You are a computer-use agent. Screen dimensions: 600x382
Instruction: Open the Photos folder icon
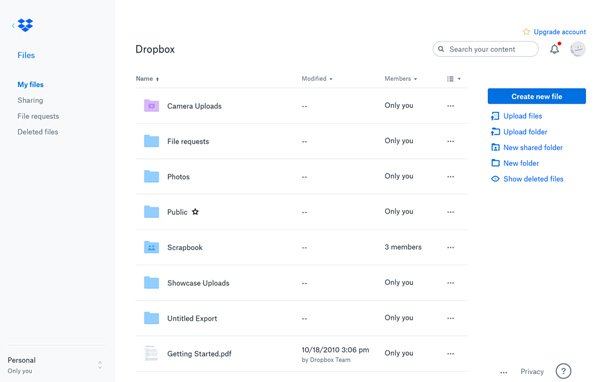point(152,176)
